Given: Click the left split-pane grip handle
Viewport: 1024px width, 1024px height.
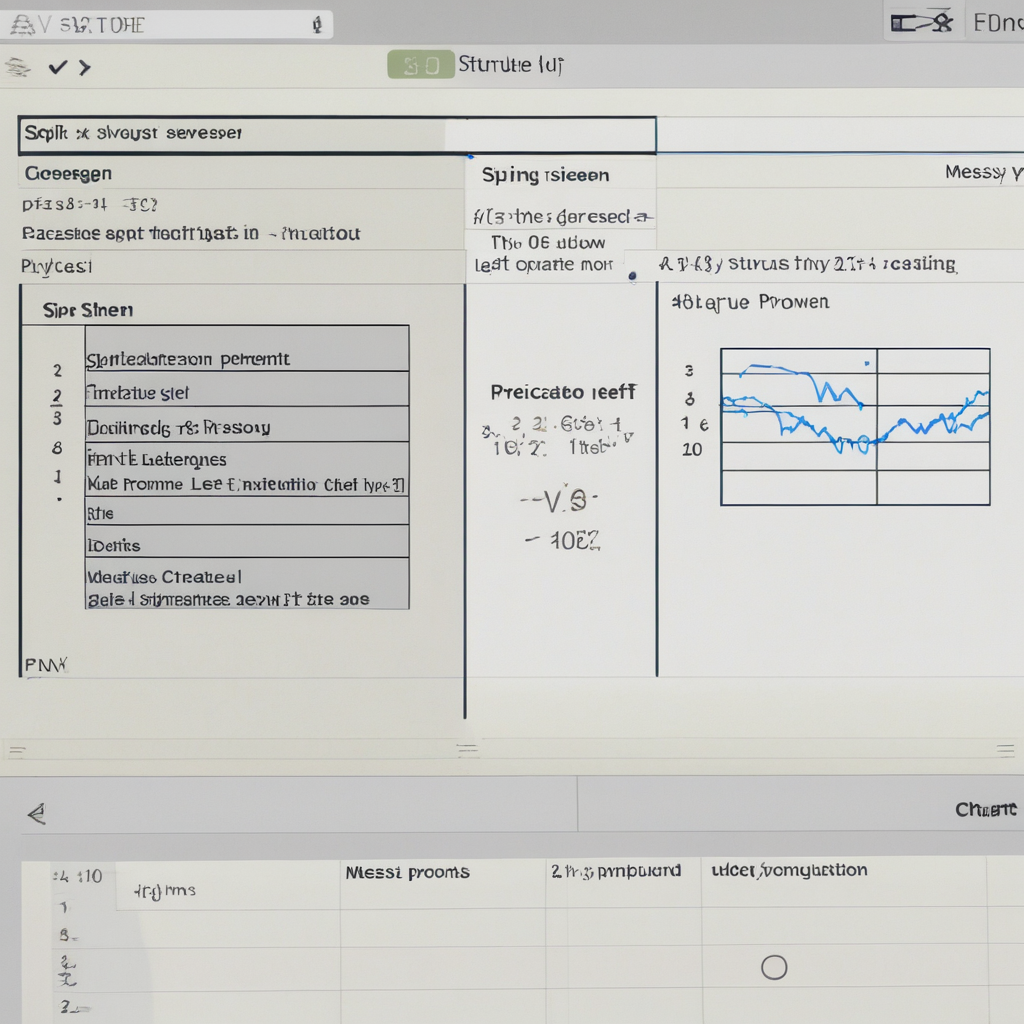Looking at the screenshot, I should [x=17, y=751].
